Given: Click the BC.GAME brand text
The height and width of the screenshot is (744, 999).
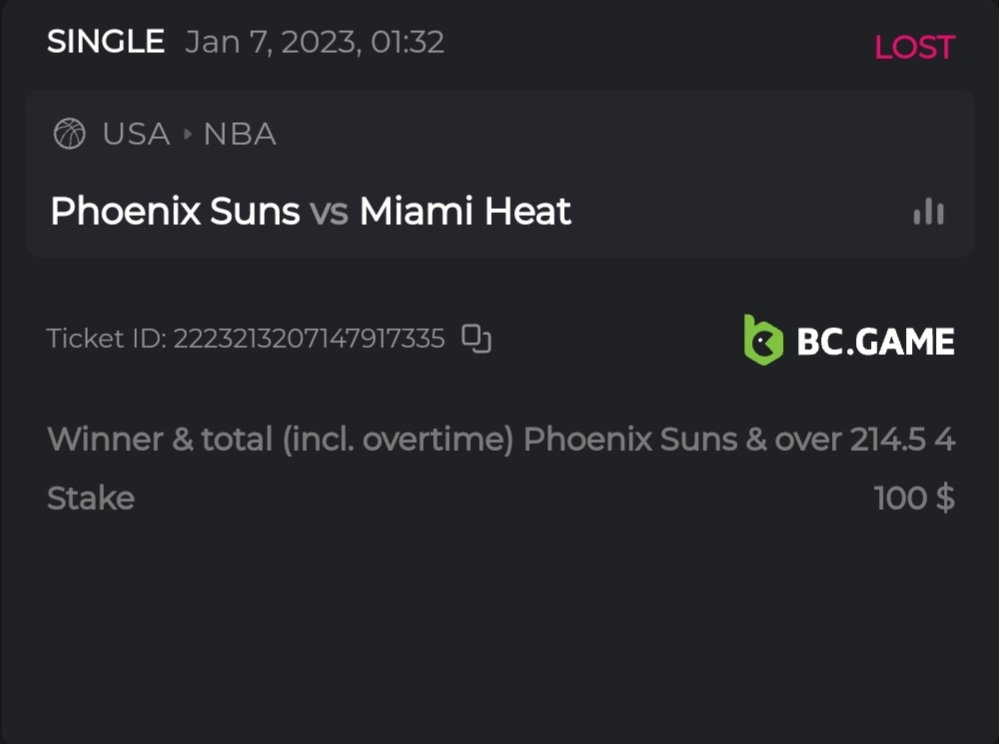Looking at the screenshot, I should pos(875,342).
